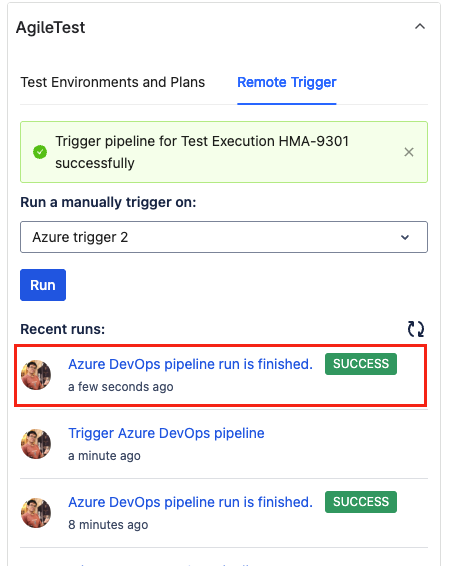Screen dimensions: 451x566
Task: Click the avatar beside Trigger Azure DevOps pipeline
Action: (x=36, y=444)
